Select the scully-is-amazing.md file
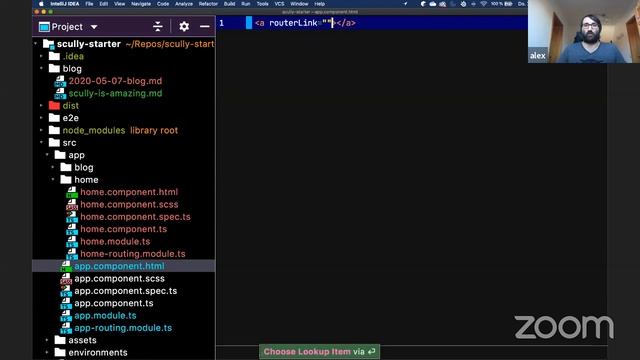This screenshot has width=640, height=360. 115,93
